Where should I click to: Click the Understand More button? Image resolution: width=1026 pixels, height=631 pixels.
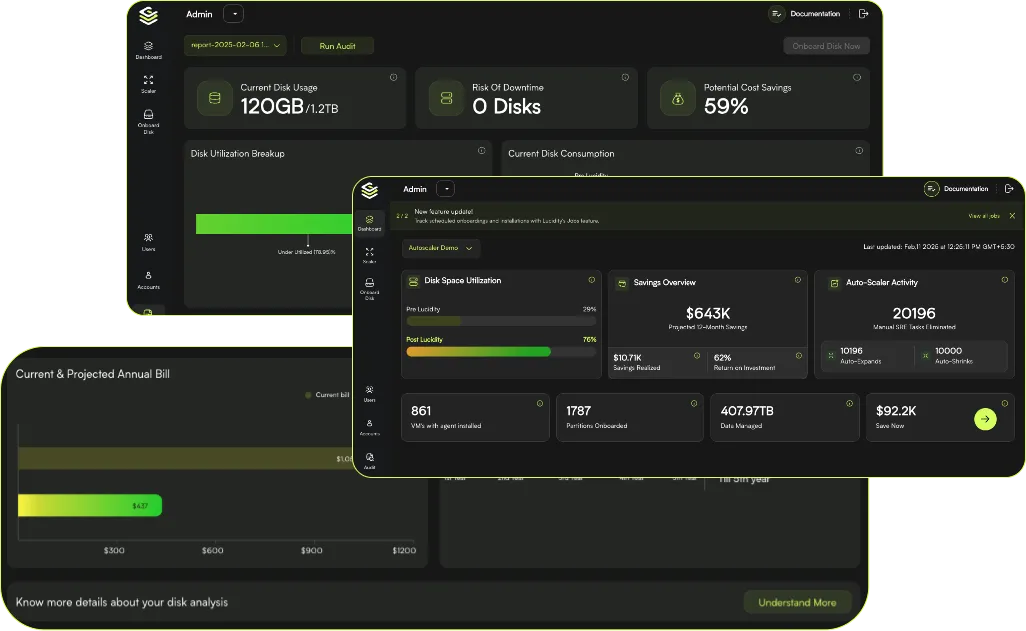coord(797,602)
